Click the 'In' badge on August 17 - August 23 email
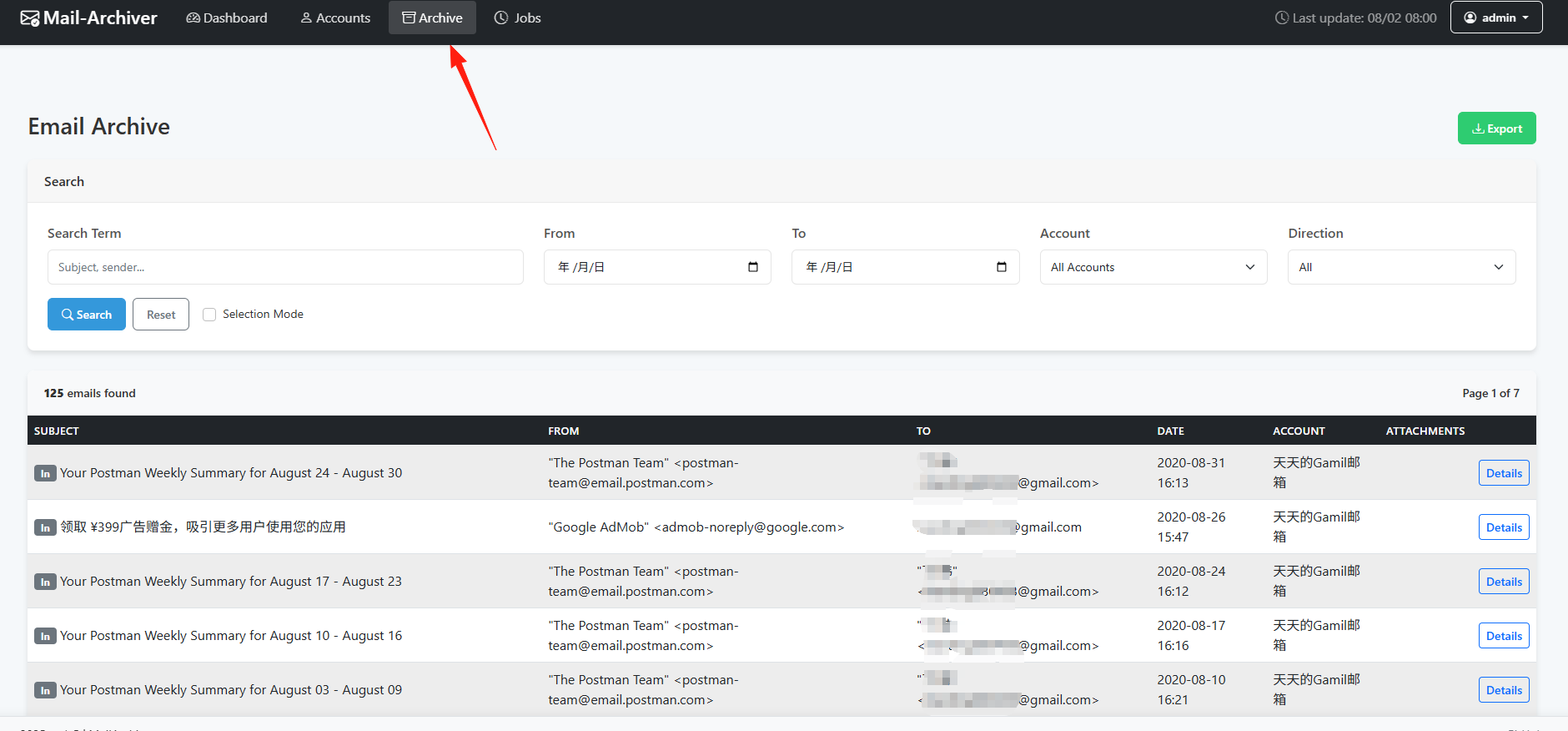 pos(45,582)
